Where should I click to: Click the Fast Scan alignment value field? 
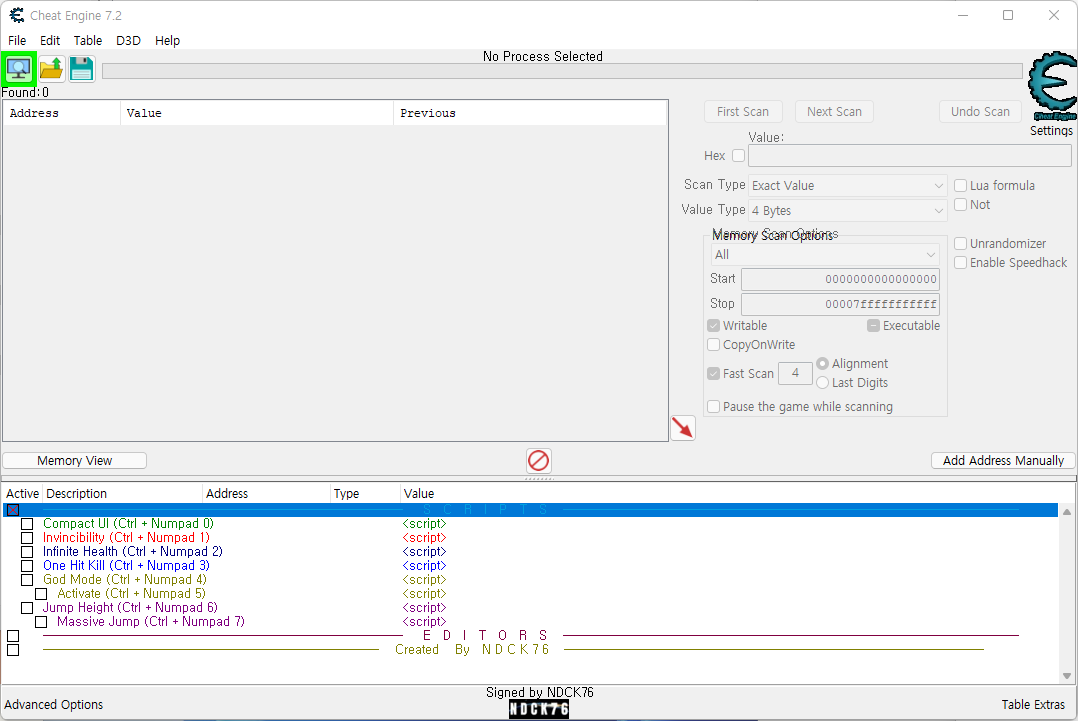(795, 373)
